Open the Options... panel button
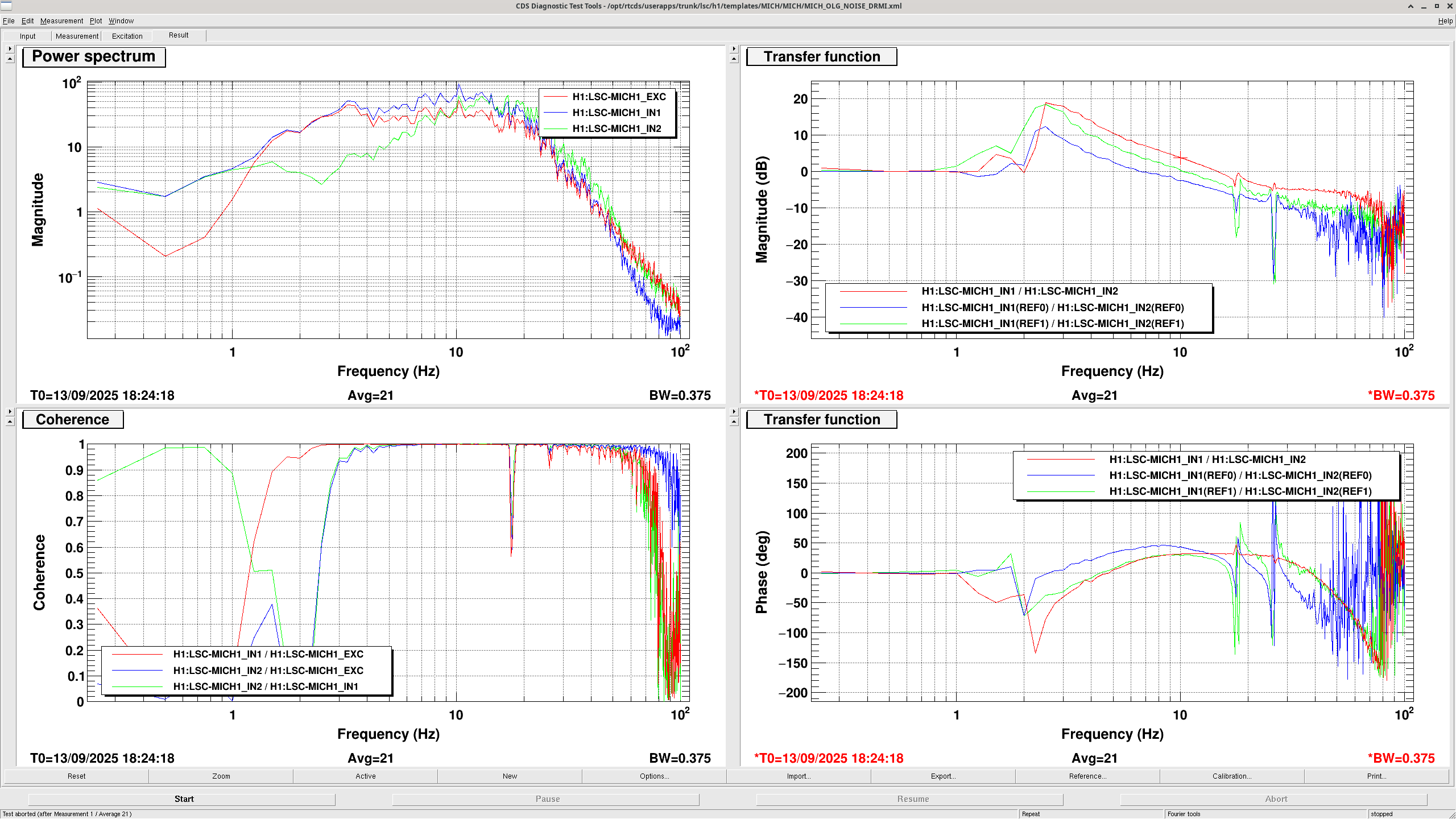The image size is (1456, 819). click(654, 776)
